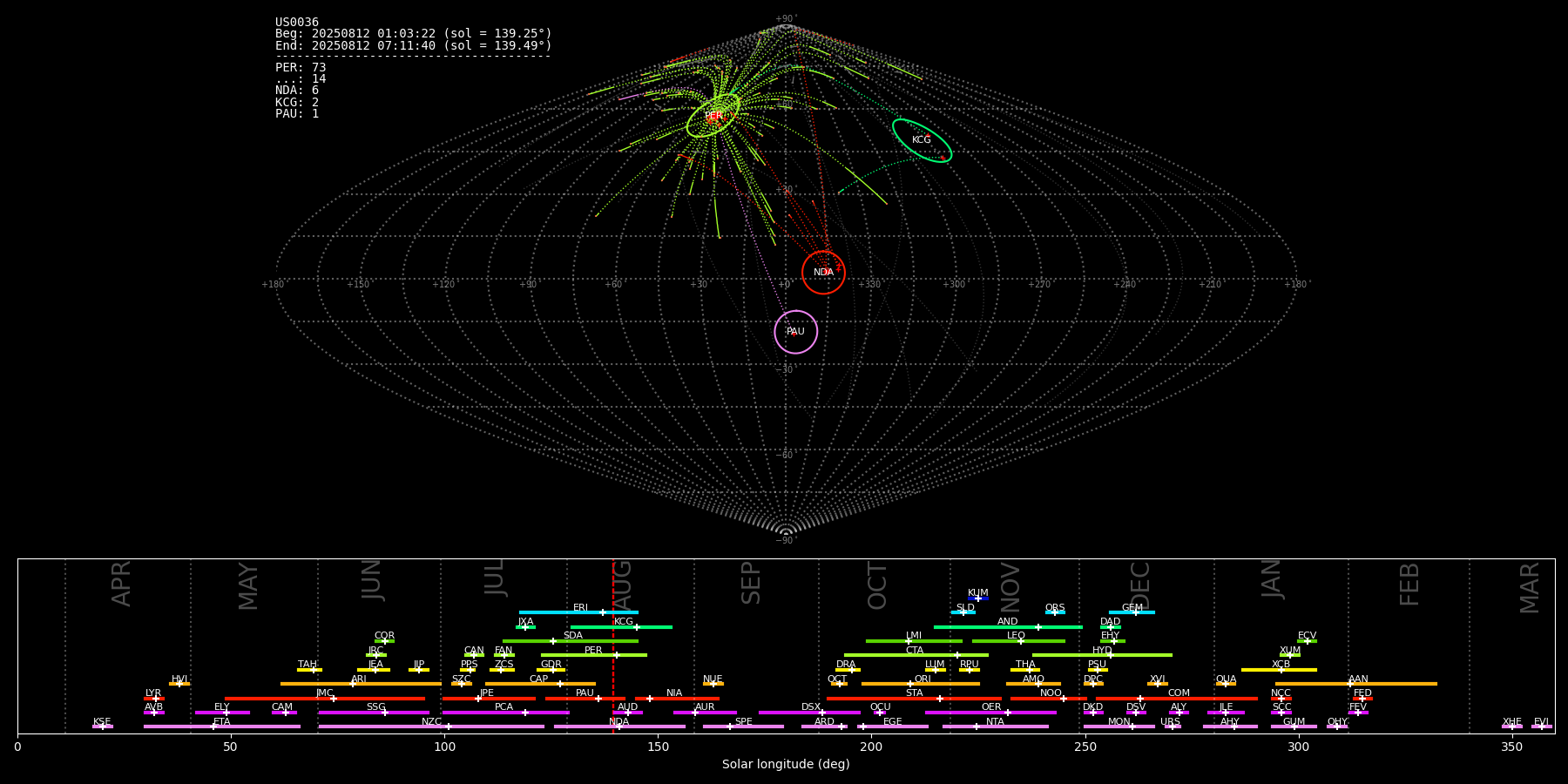This screenshot has width=1568, height=784.
Task: Select the End: 20250812 07:11:40 line
Action: [x=414, y=45]
